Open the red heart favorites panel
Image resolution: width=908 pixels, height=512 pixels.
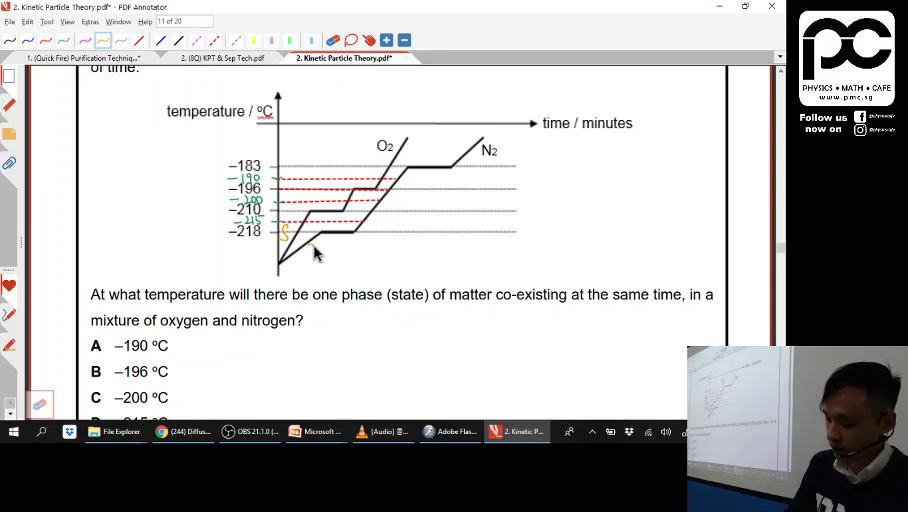point(9,286)
